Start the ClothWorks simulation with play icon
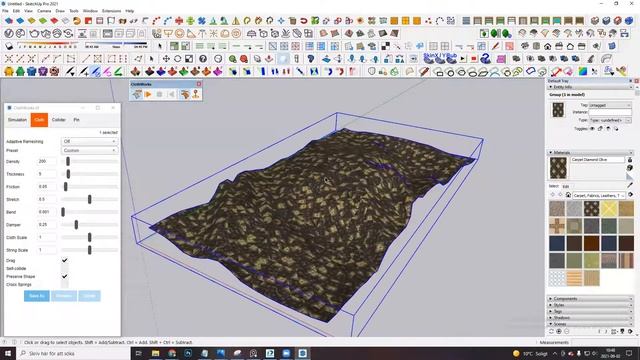Image resolution: width=640 pixels, height=360 pixels. tap(148, 94)
